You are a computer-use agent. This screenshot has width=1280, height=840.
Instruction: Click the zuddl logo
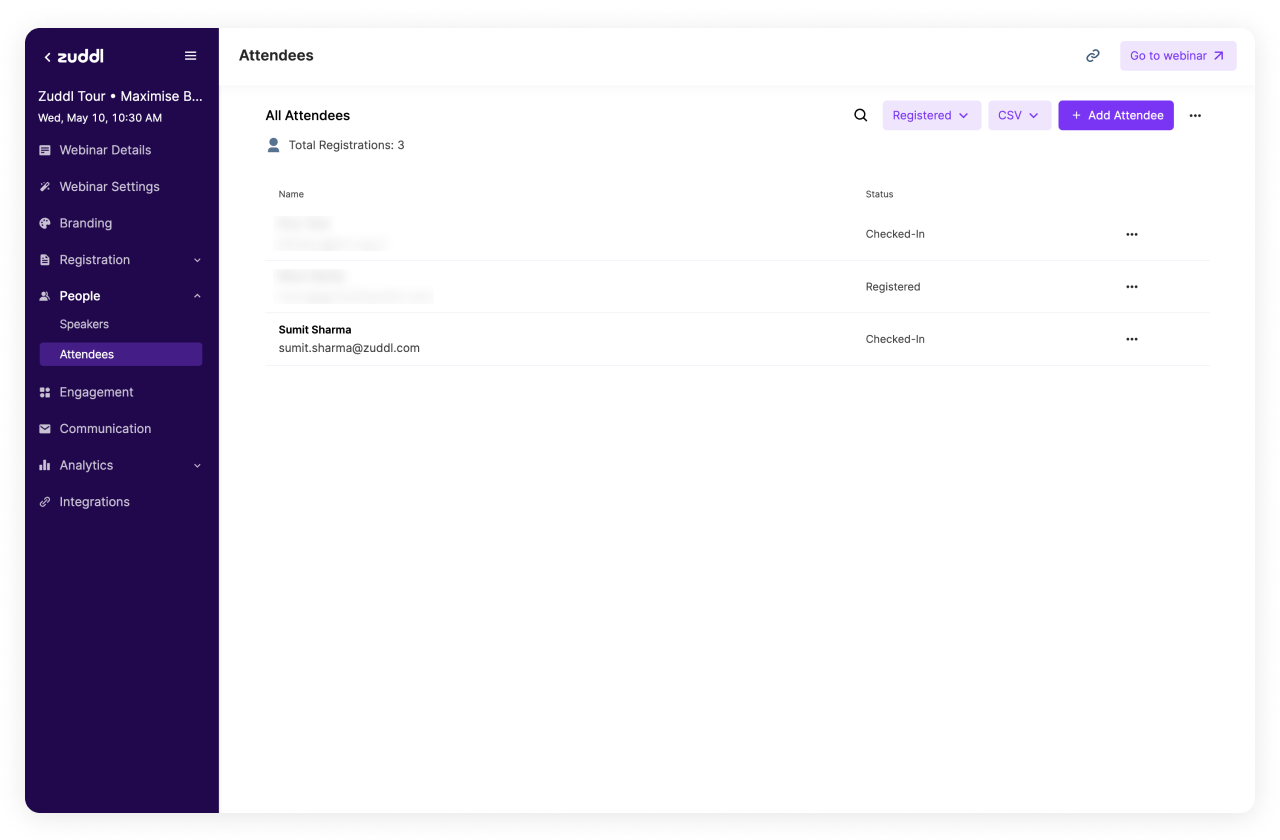click(x=80, y=56)
